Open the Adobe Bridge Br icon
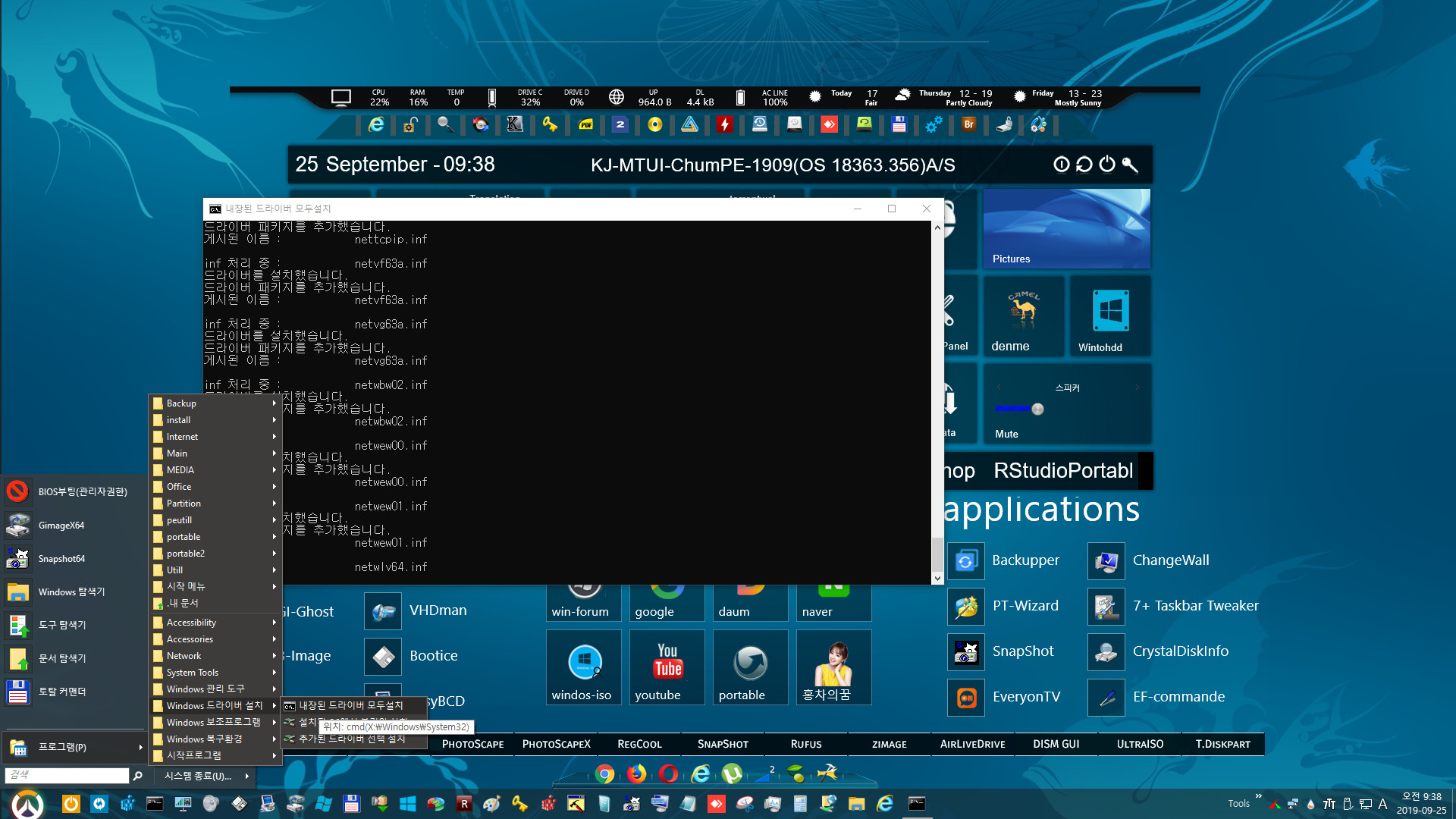 click(968, 124)
